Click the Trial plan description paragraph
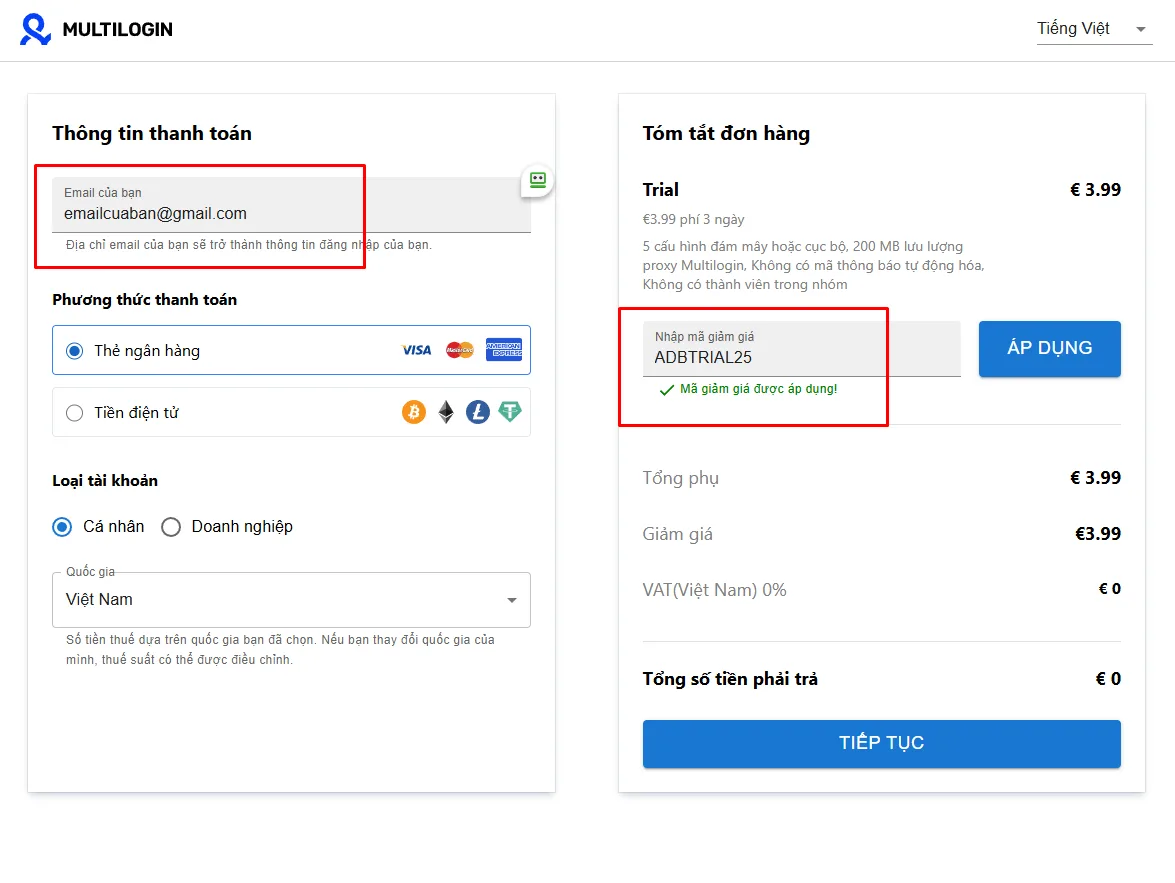The image size is (1175, 883). [x=813, y=265]
